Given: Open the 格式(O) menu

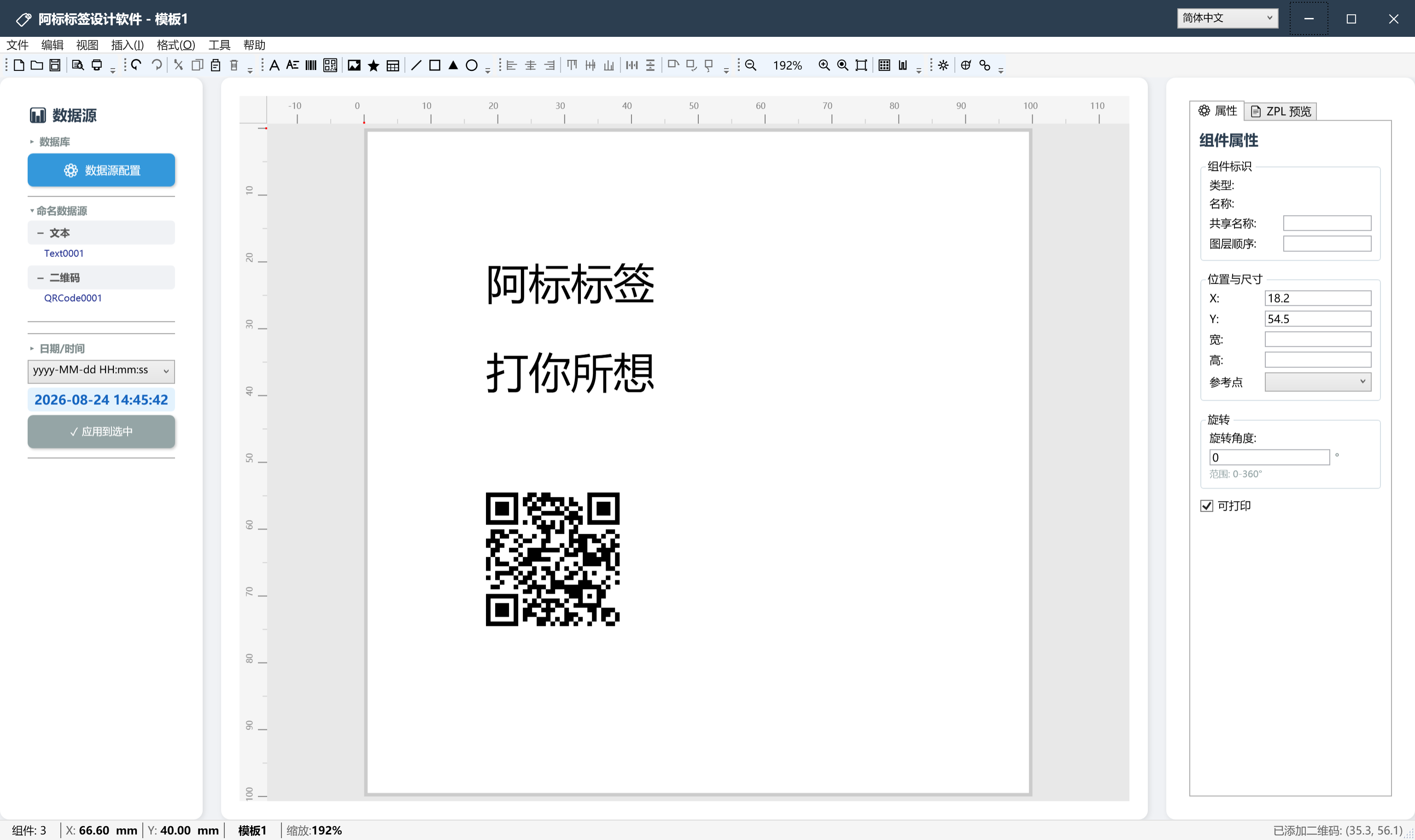Looking at the screenshot, I should (x=176, y=45).
